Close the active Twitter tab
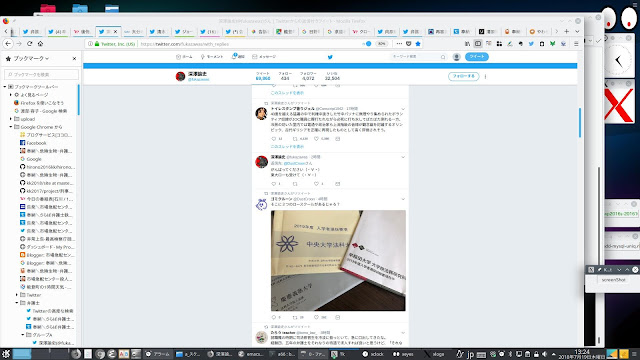This screenshot has height=360, width=640. coord(116,31)
